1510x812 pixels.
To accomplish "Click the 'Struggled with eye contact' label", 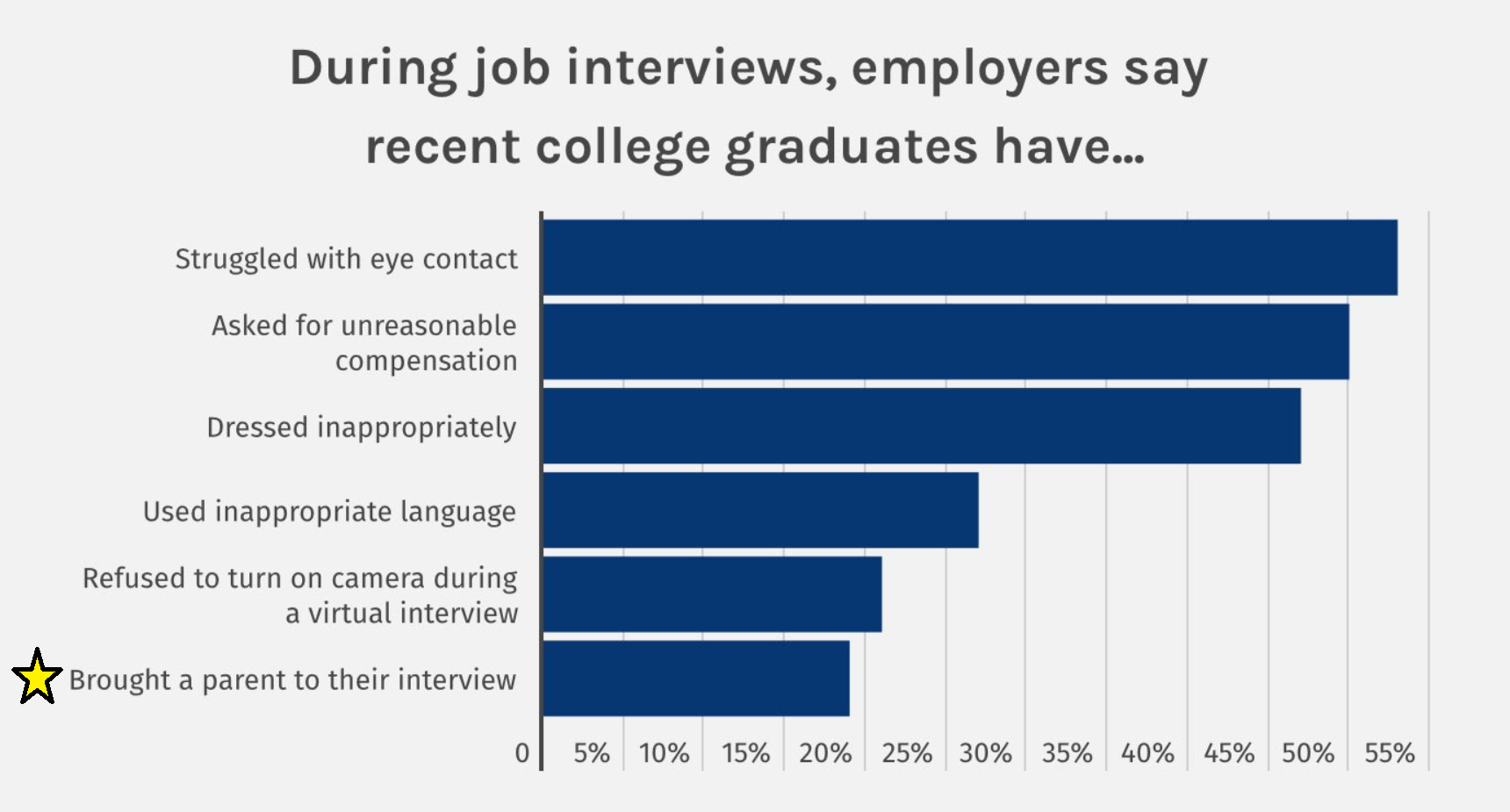I will (x=346, y=259).
